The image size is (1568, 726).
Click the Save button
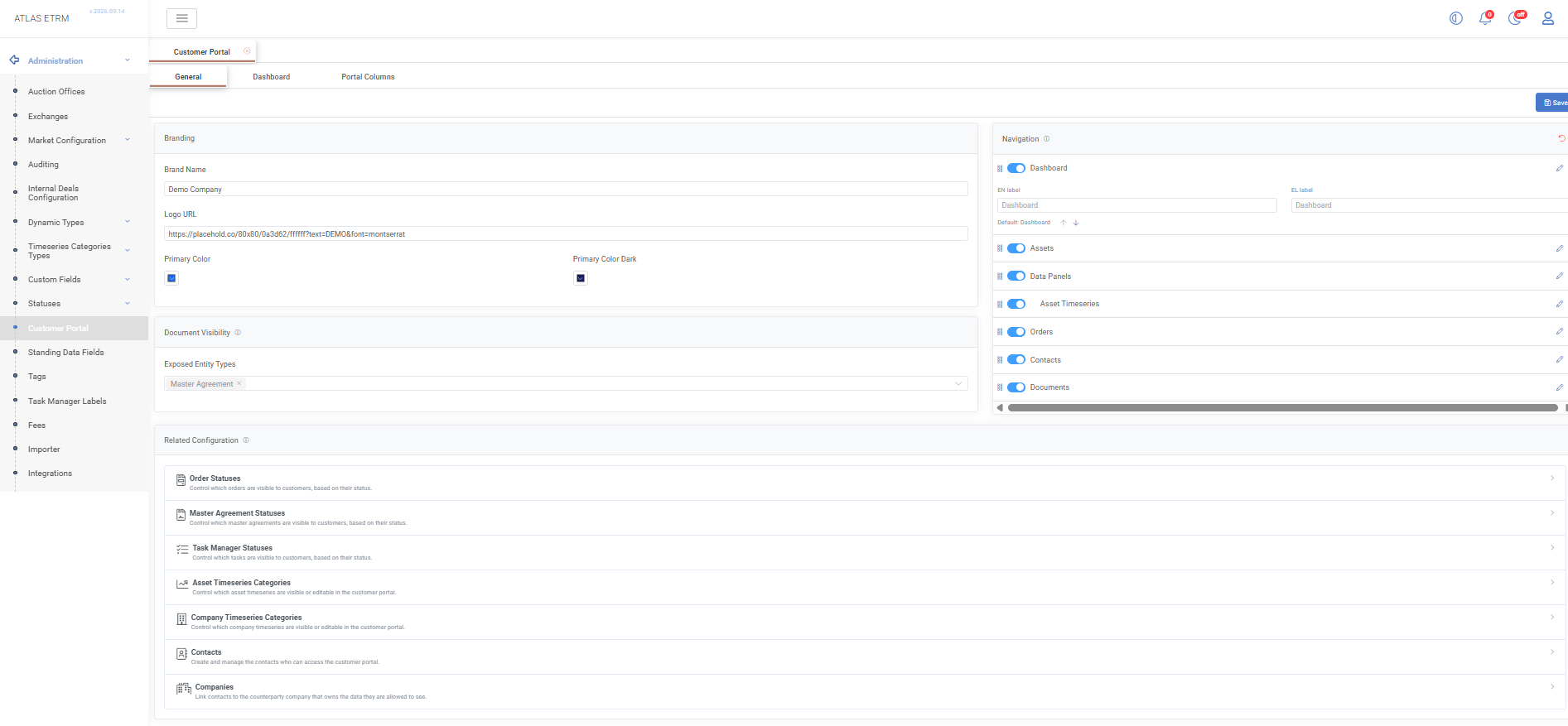pyautogui.click(x=1552, y=103)
